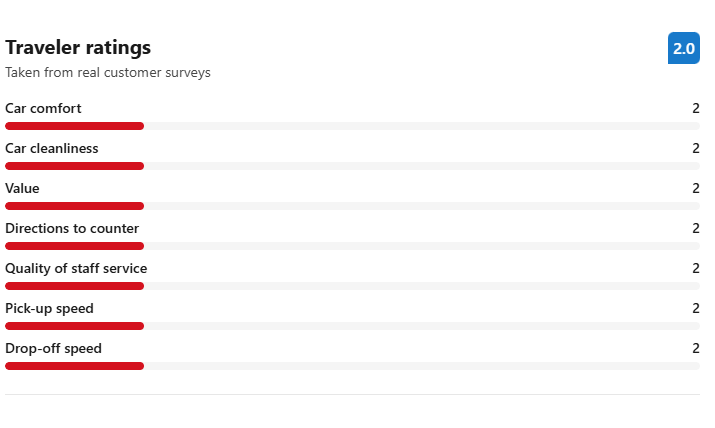Click the 2.0 overall rating badge
The height and width of the screenshot is (428, 715).
click(683, 48)
